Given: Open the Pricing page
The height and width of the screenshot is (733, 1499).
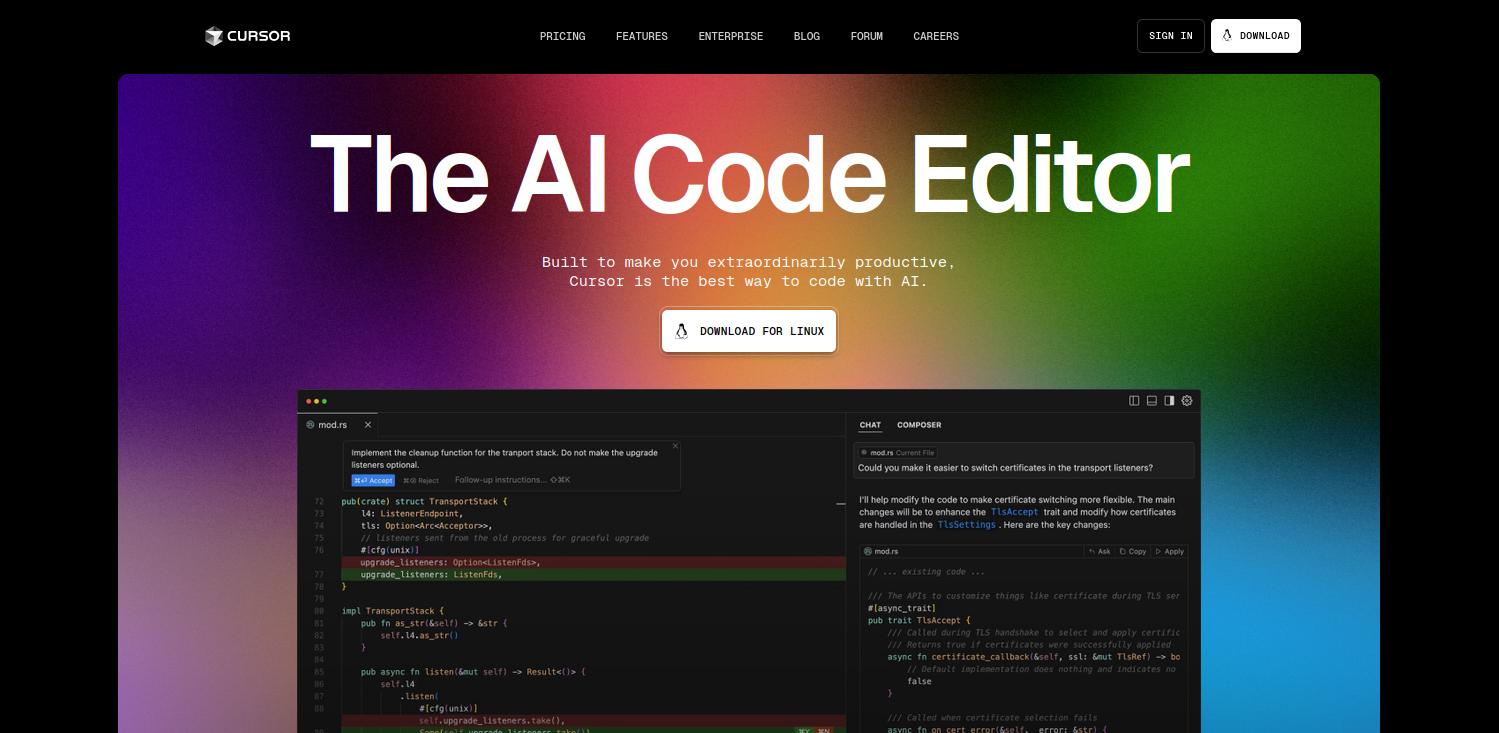Looking at the screenshot, I should click(563, 36).
